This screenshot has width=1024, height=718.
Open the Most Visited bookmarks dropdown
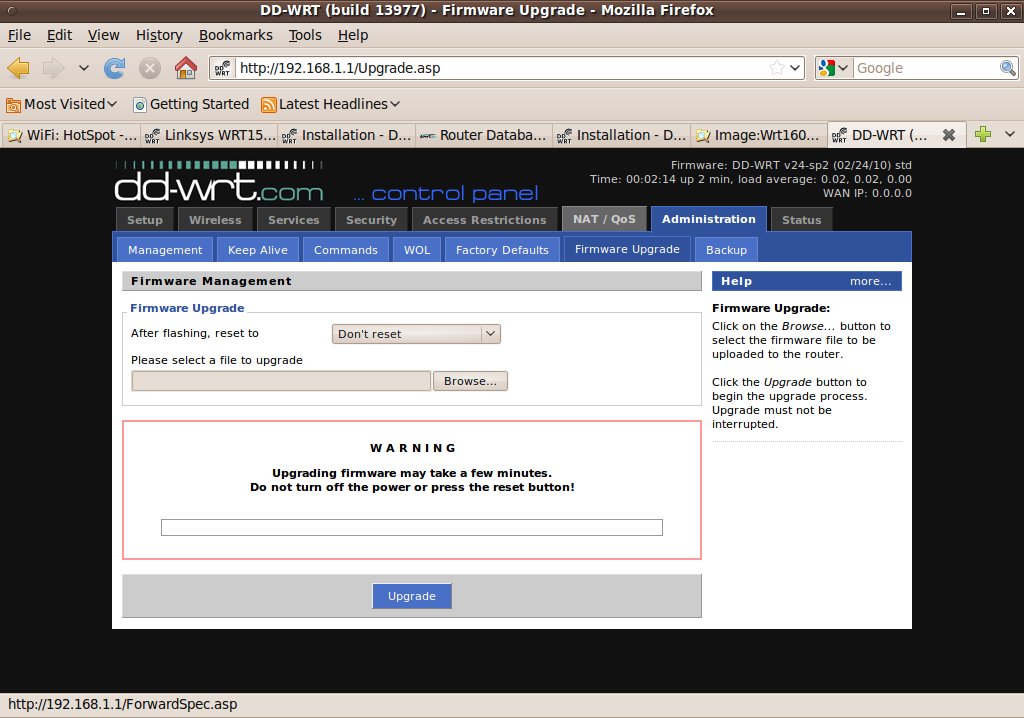point(62,104)
